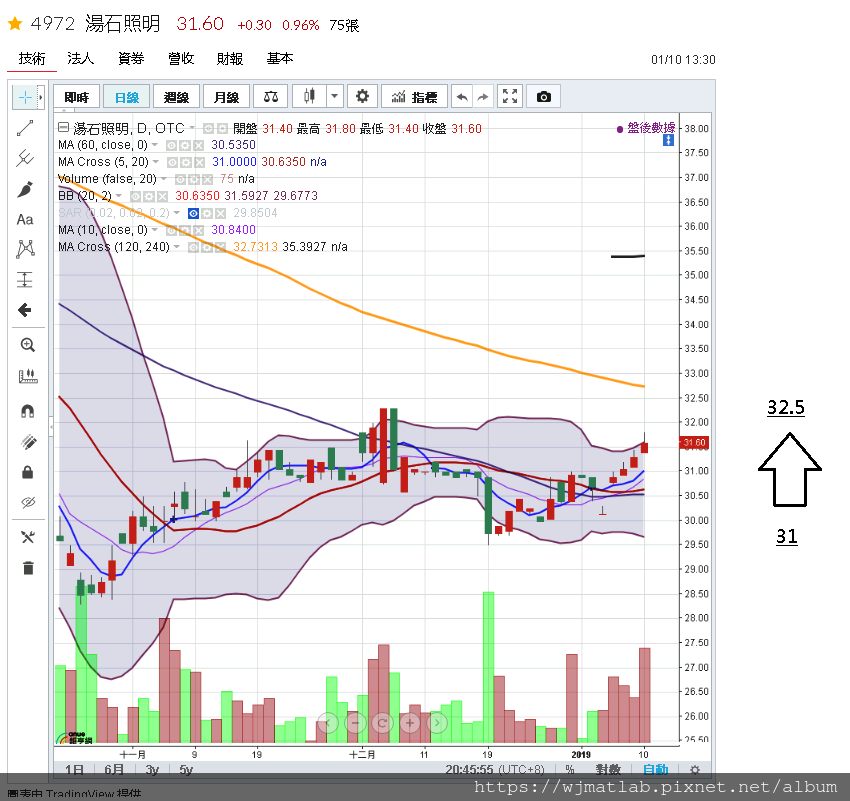This screenshot has height=801, width=850.
Task: Select the crosshair cursor tool
Action: click(x=24, y=98)
